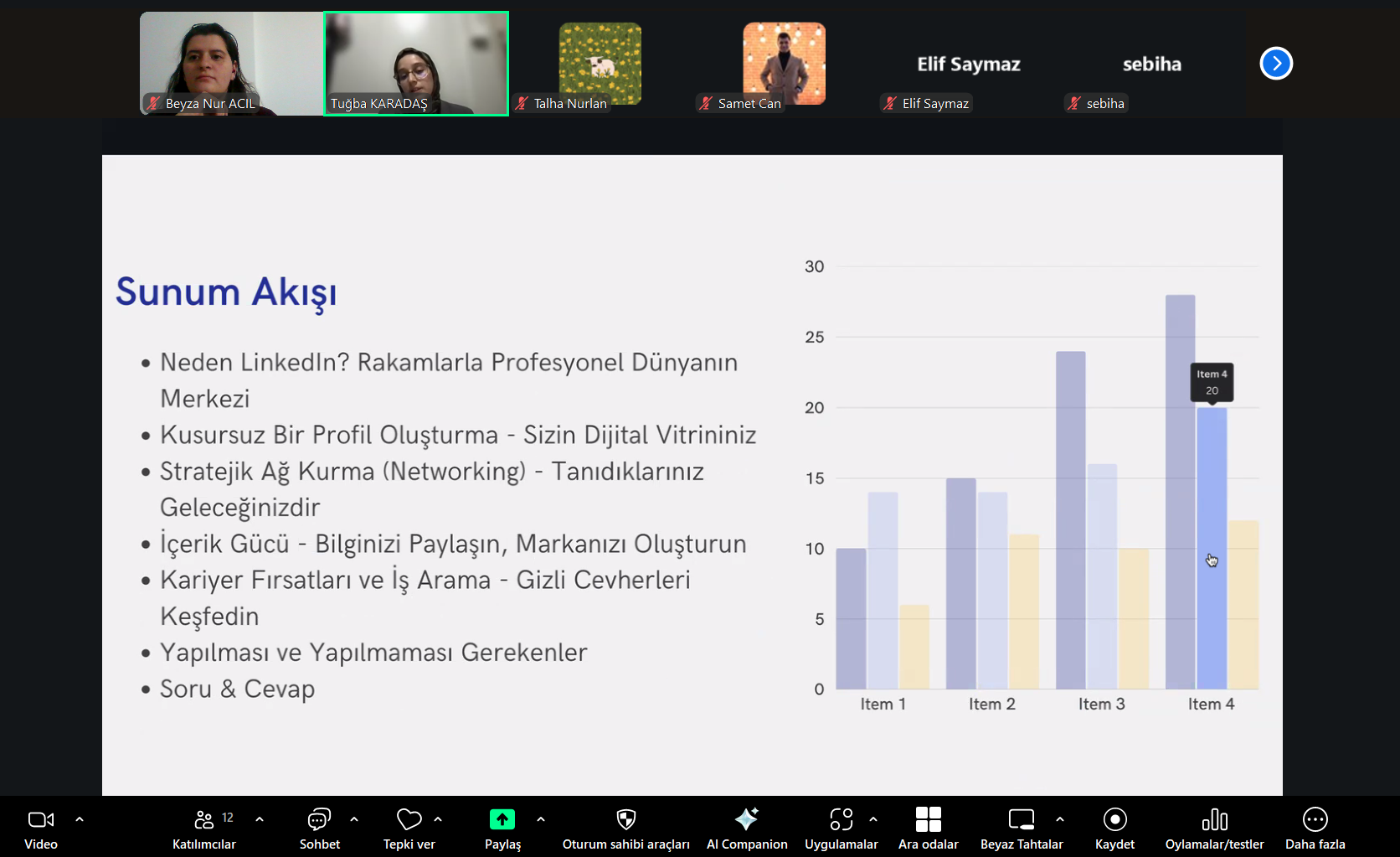This screenshot has width=1400, height=857.
Task: Open Oturum sahibi araçları (host tools)
Action: pyautogui.click(x=625, y=827)
